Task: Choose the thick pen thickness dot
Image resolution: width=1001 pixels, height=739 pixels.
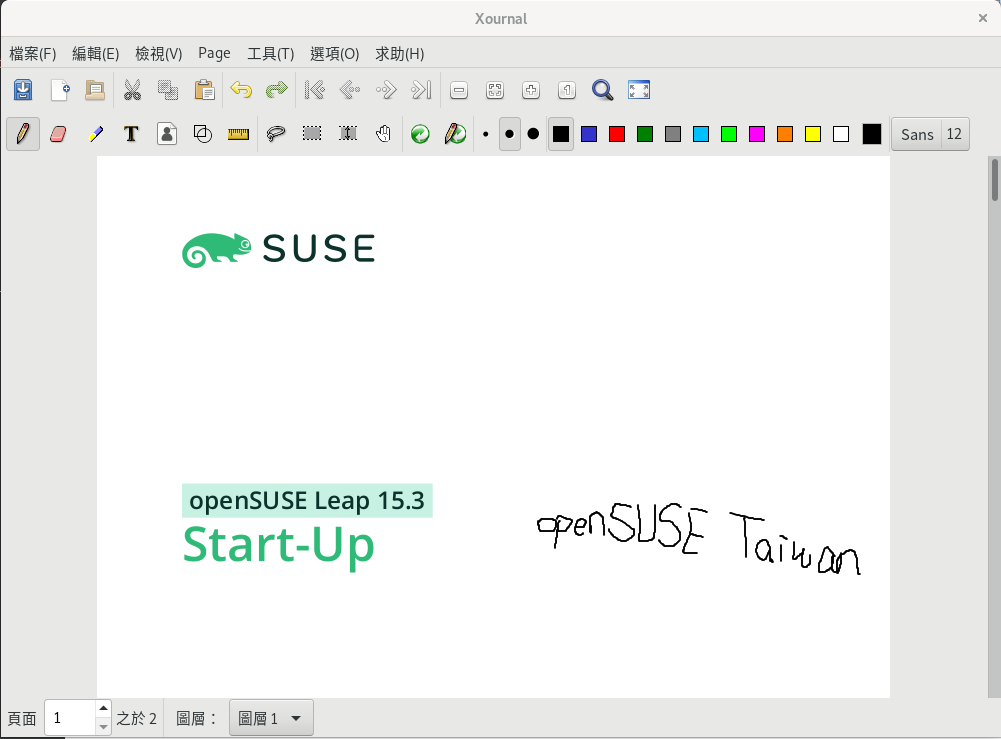Action: 533,134
